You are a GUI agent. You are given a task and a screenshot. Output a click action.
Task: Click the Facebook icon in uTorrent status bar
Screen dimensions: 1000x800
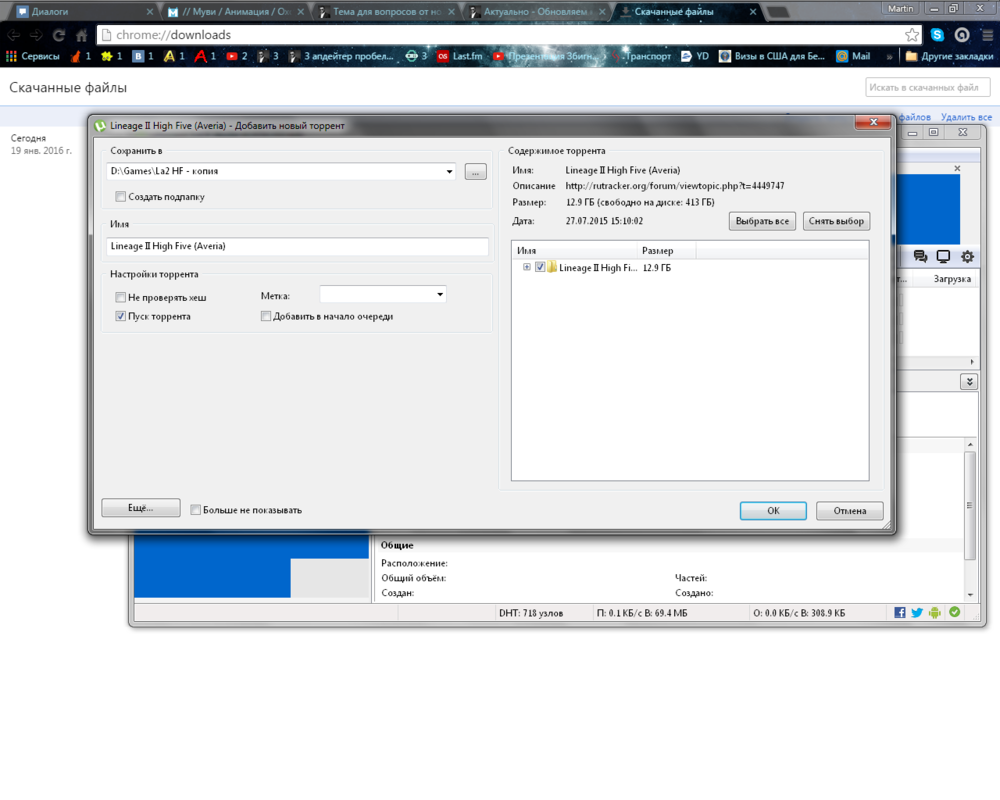(900, 612)
